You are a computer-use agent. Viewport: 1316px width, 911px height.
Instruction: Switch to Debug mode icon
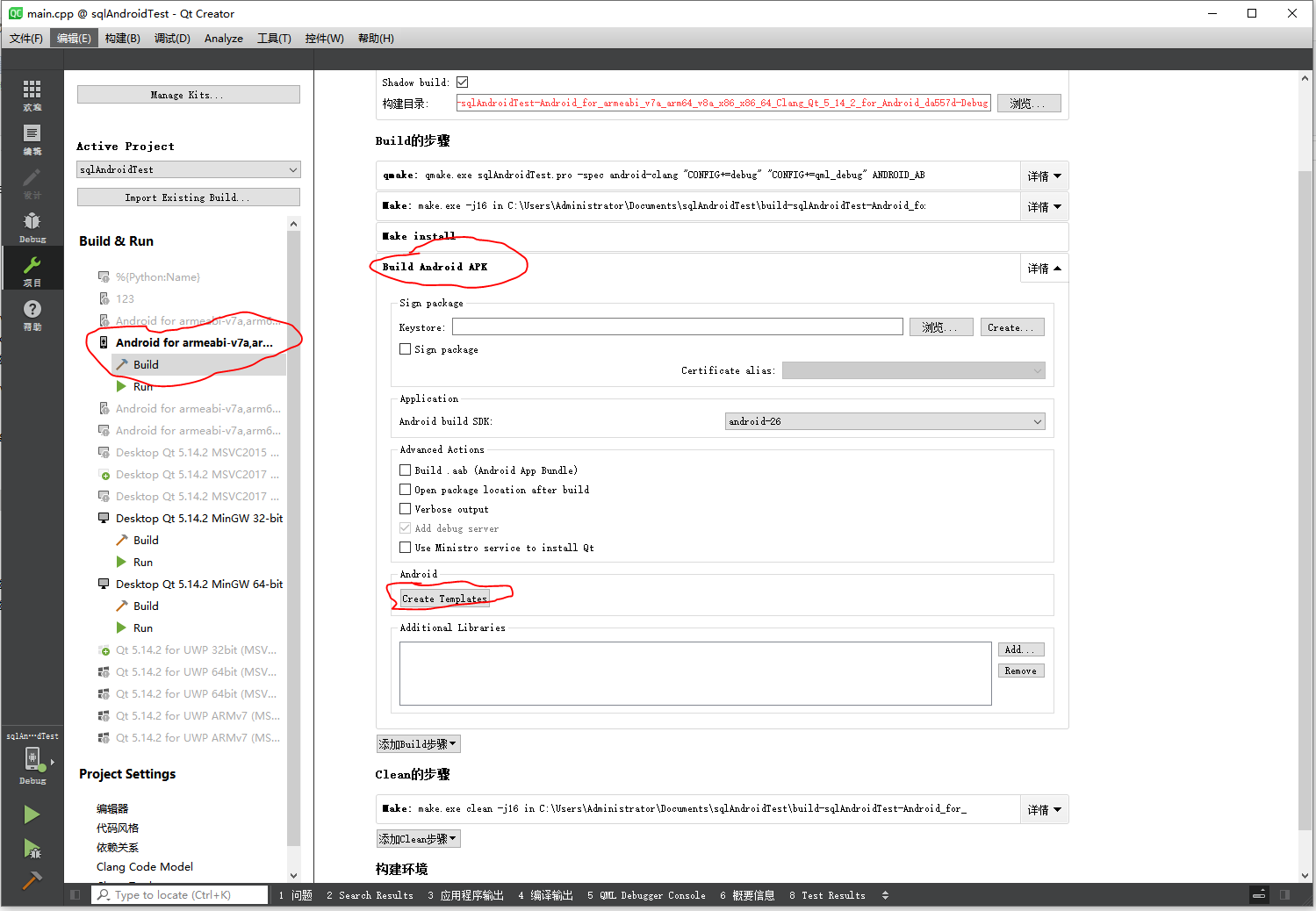(32, 226)
